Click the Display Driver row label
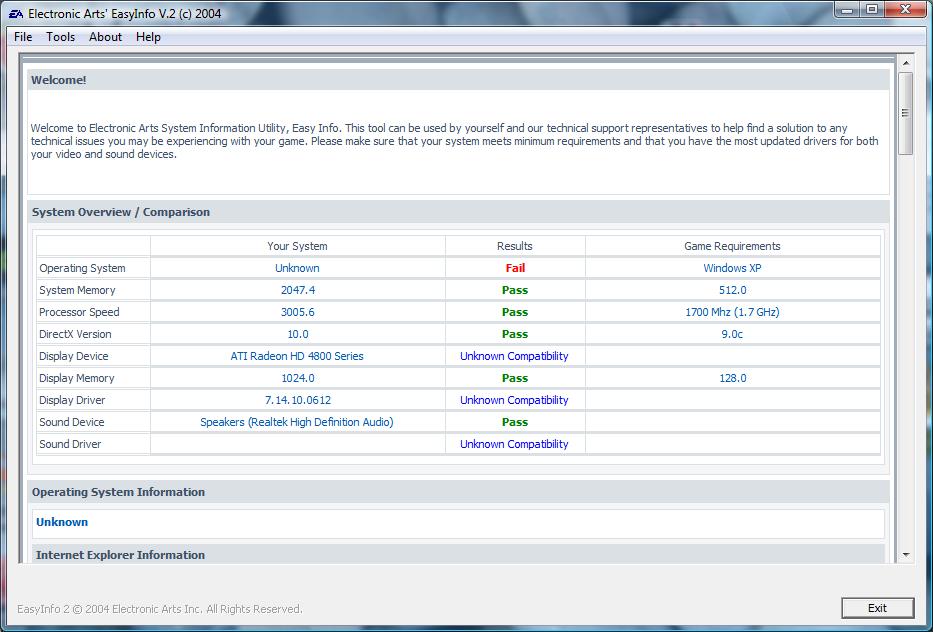 coord(72,401)
